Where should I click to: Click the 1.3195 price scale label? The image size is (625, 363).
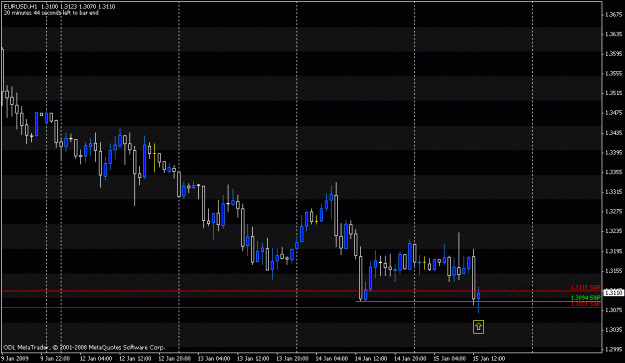[x=613, y=251]
